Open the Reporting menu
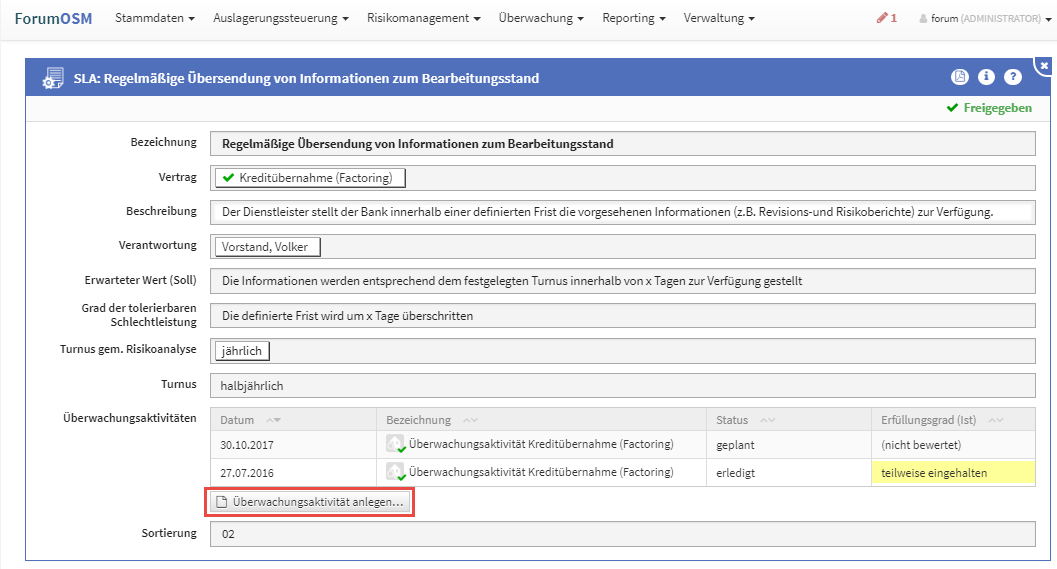The height and width of the screenshot is (569, 1057). (x=633, y=18)
